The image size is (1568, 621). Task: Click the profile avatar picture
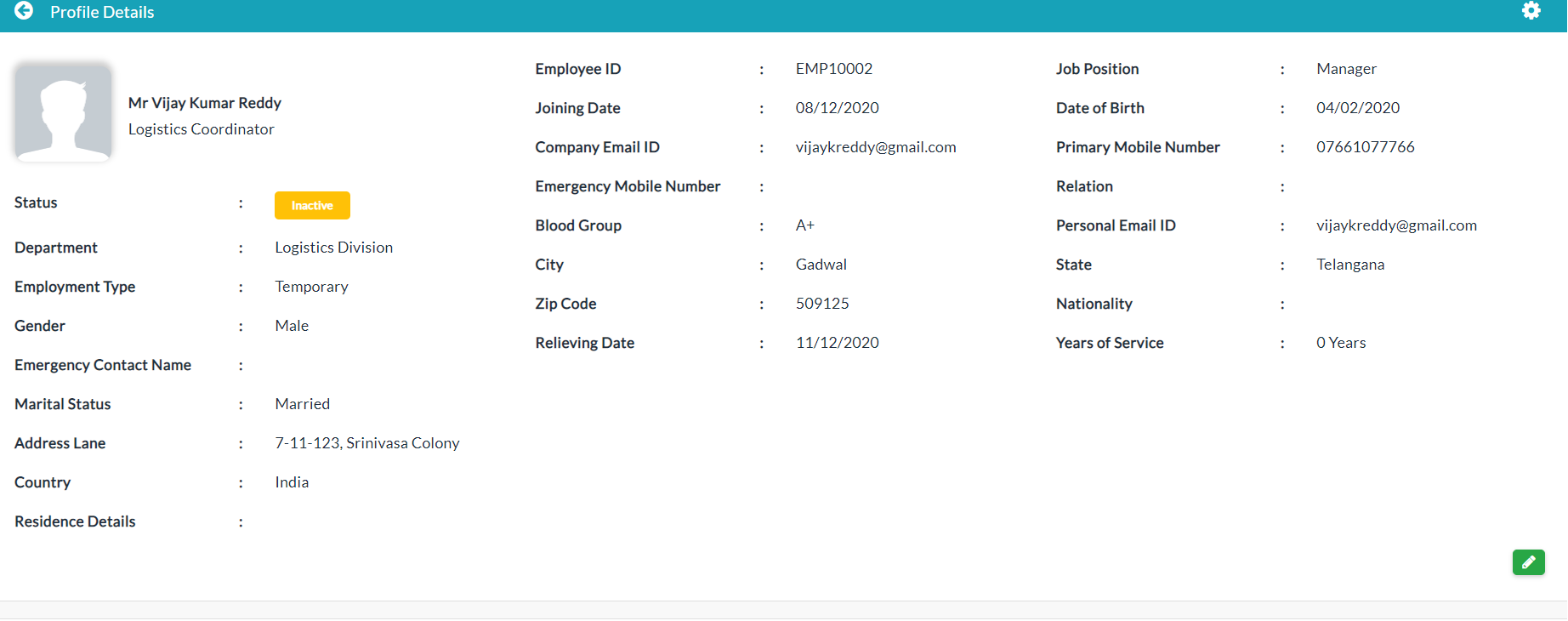click(63, 112)
